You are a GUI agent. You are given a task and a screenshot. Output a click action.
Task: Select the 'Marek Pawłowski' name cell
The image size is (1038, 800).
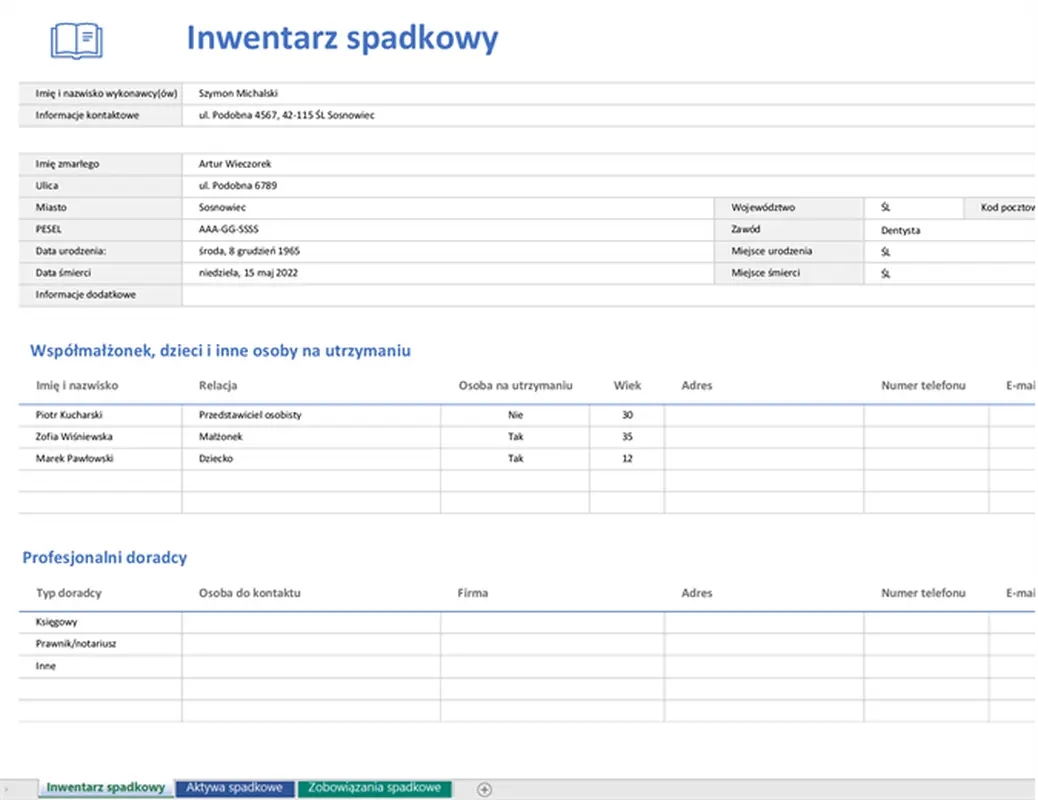100,459
